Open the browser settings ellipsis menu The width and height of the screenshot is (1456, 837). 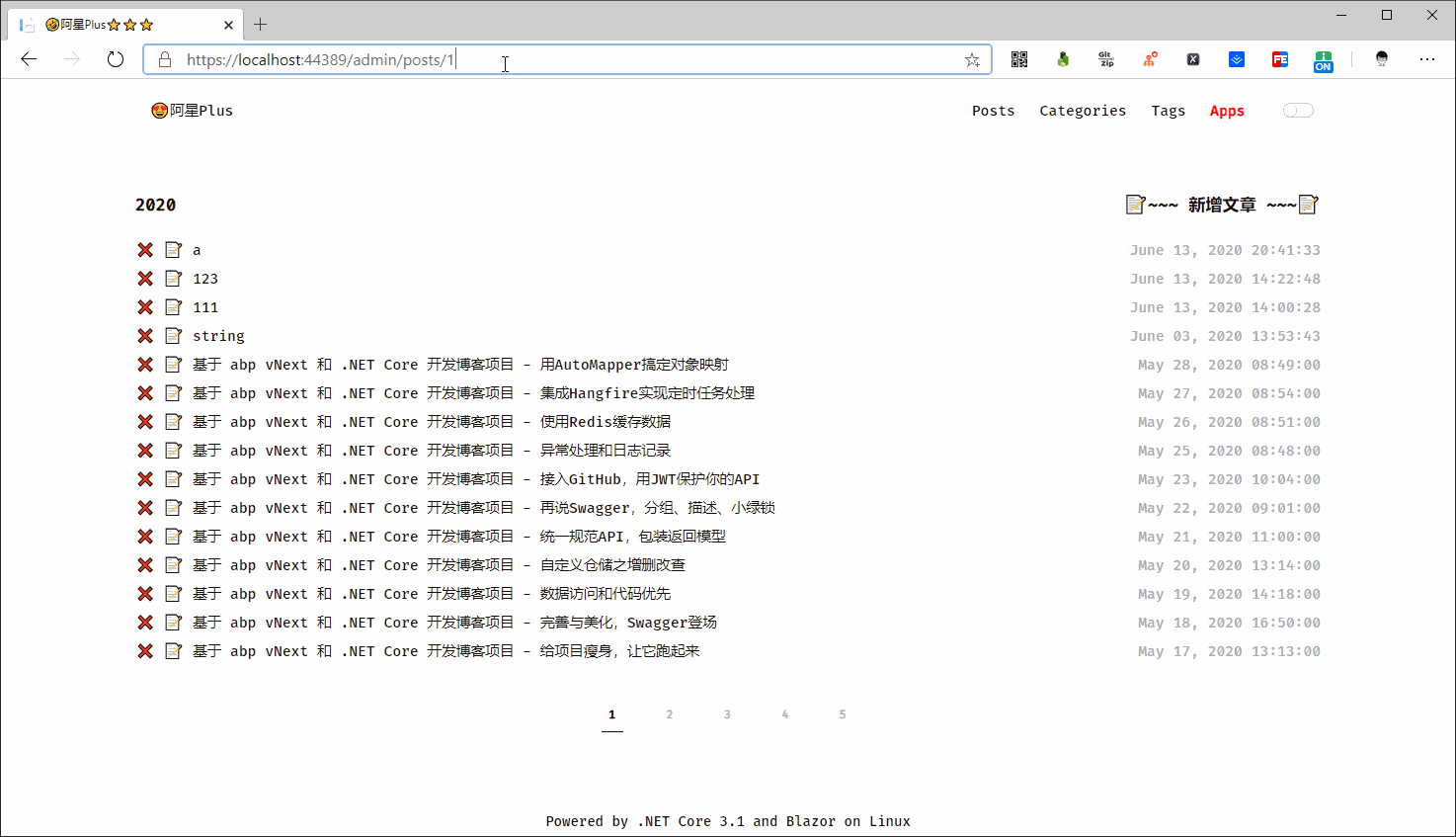click(x=1426, y=59)
